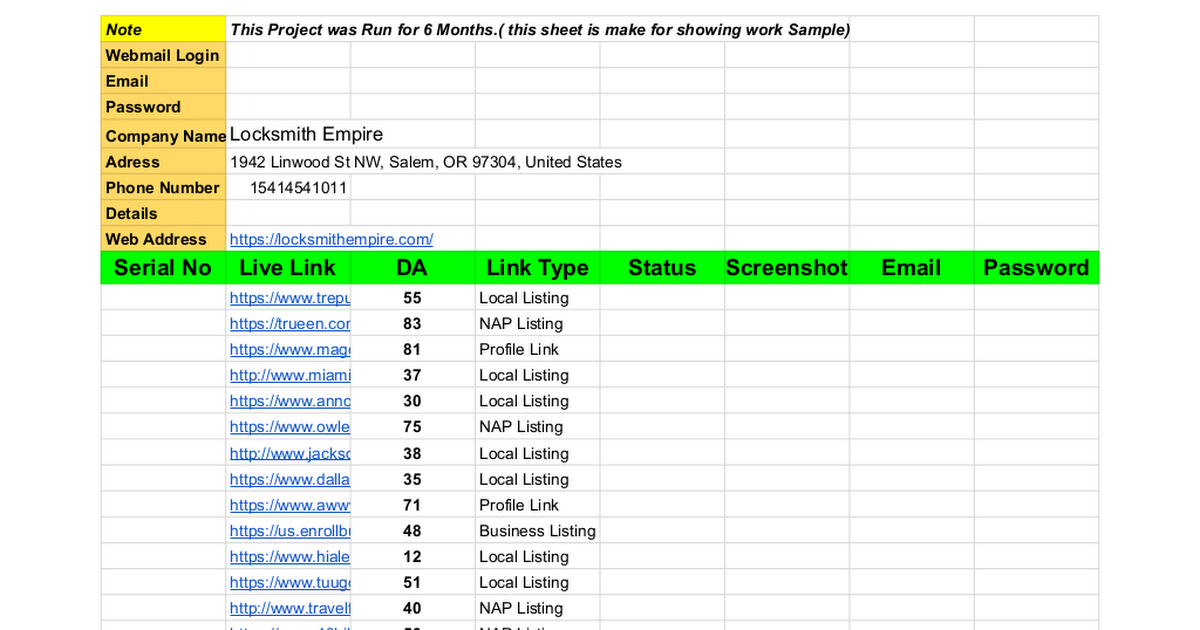Select the Password label cell in the header block

coord(164,107)
